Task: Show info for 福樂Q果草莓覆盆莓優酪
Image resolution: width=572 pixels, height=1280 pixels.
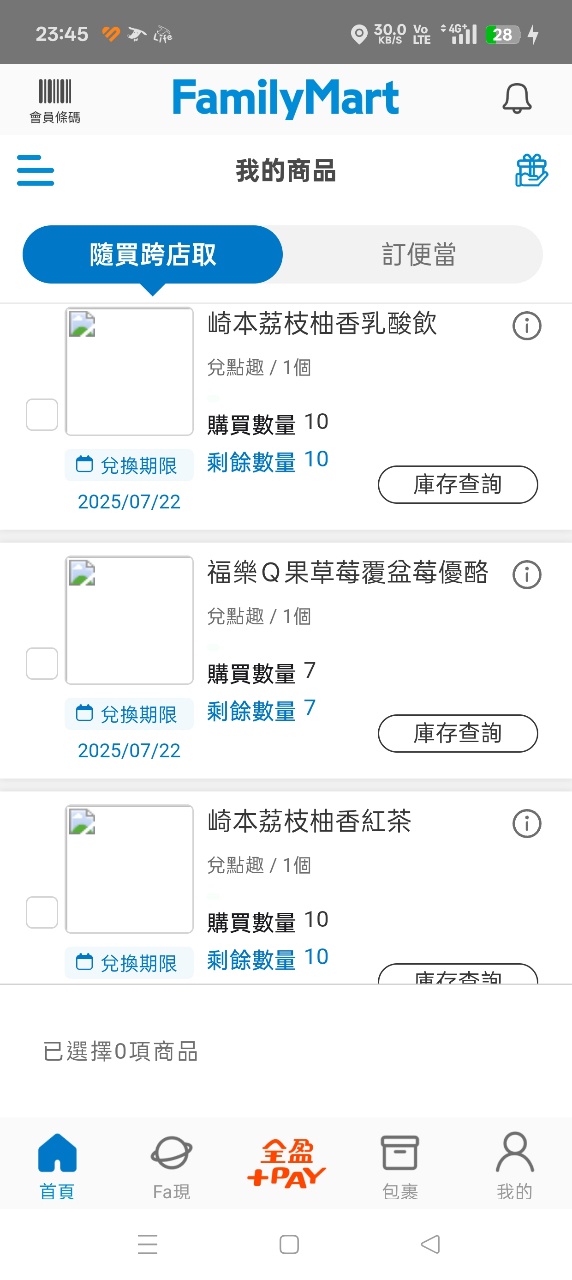Action: 527,575
